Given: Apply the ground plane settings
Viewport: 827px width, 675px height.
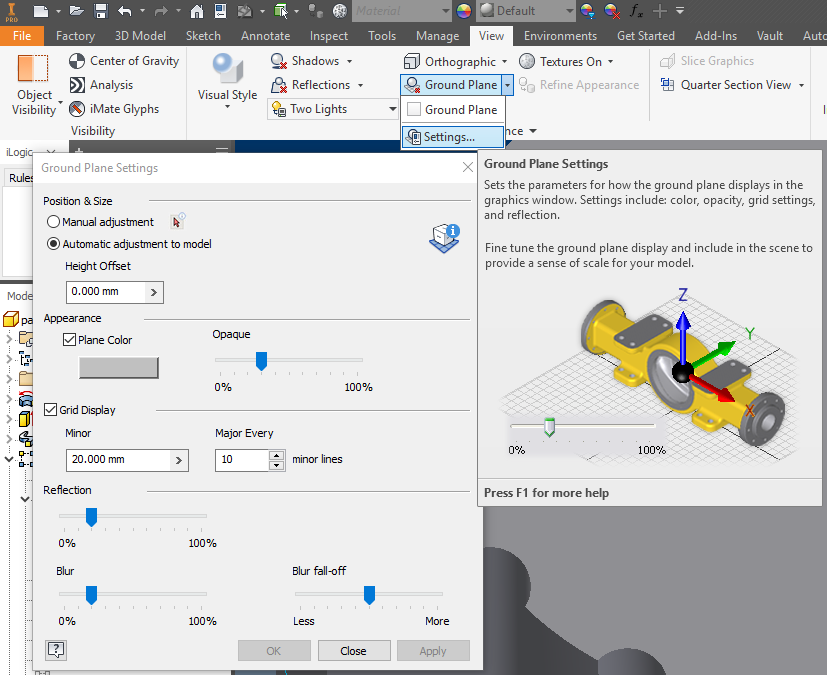Looking at the screenshot, I should (x=433, y=650).
